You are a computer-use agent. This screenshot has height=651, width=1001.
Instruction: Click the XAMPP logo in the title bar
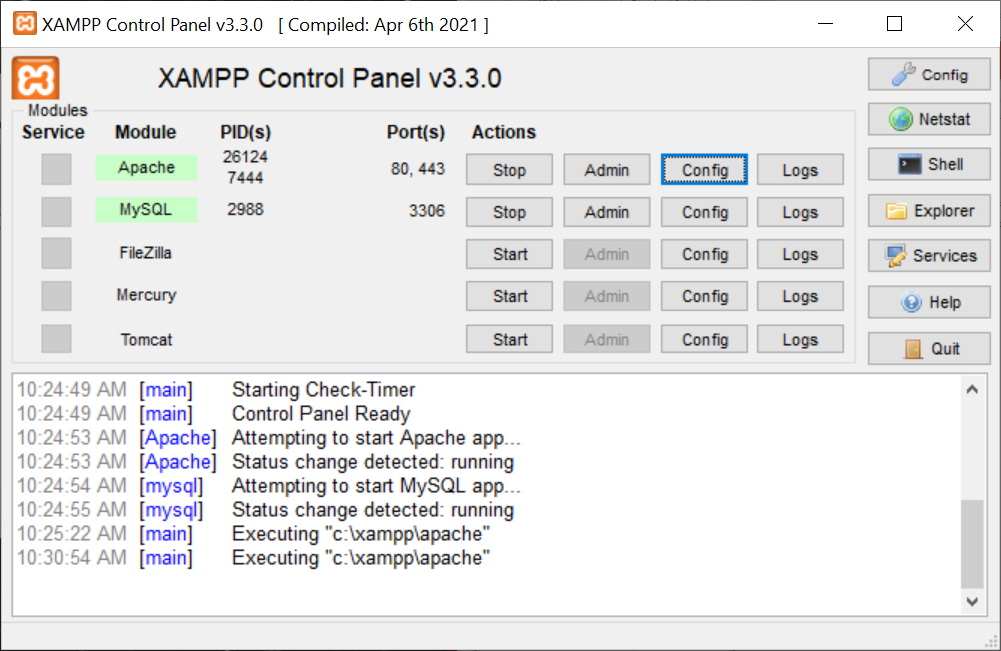pos(25,24)
